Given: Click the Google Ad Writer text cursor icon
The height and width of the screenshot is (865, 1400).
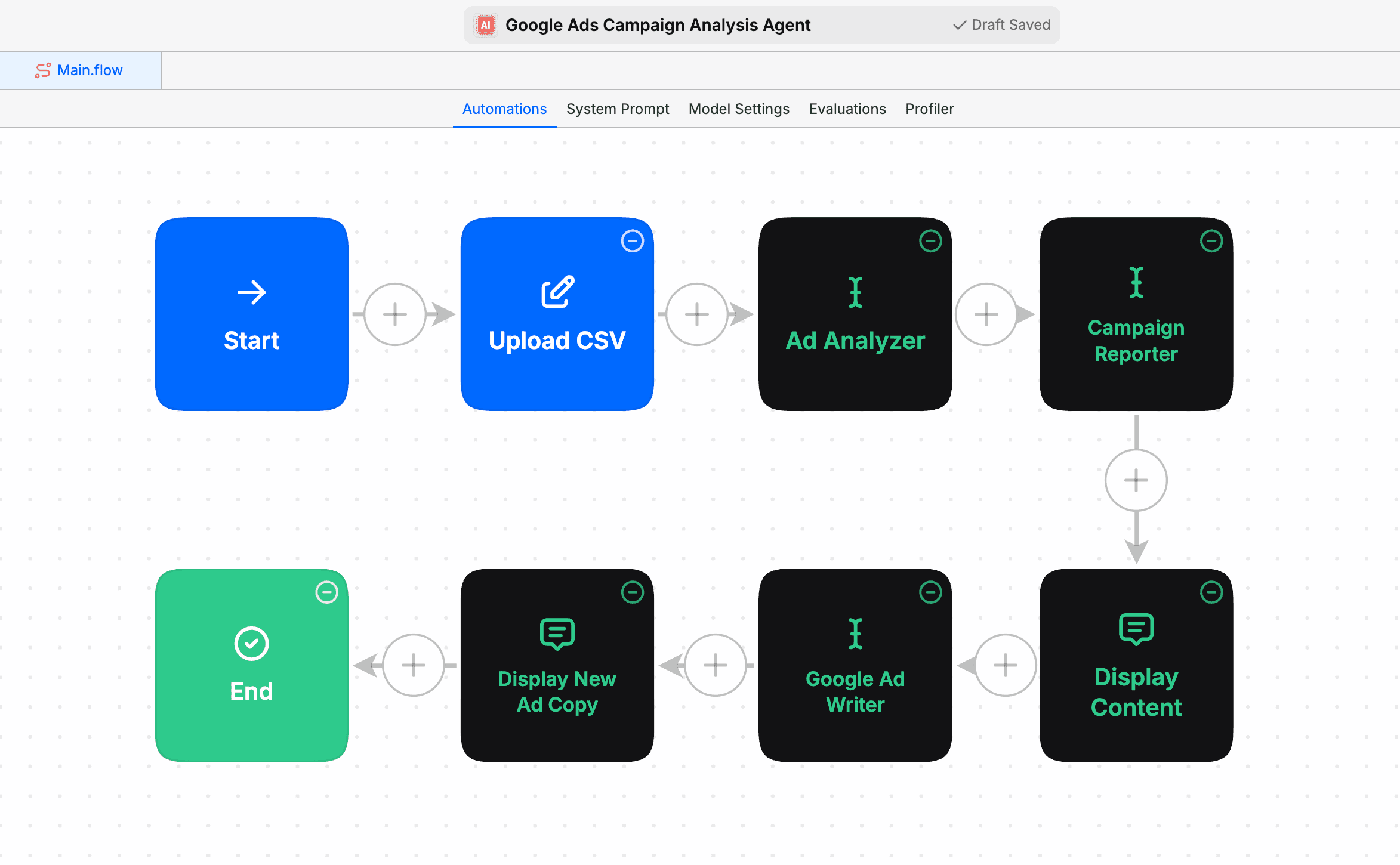Looking at the screenshot, I should tap(855, 634).
